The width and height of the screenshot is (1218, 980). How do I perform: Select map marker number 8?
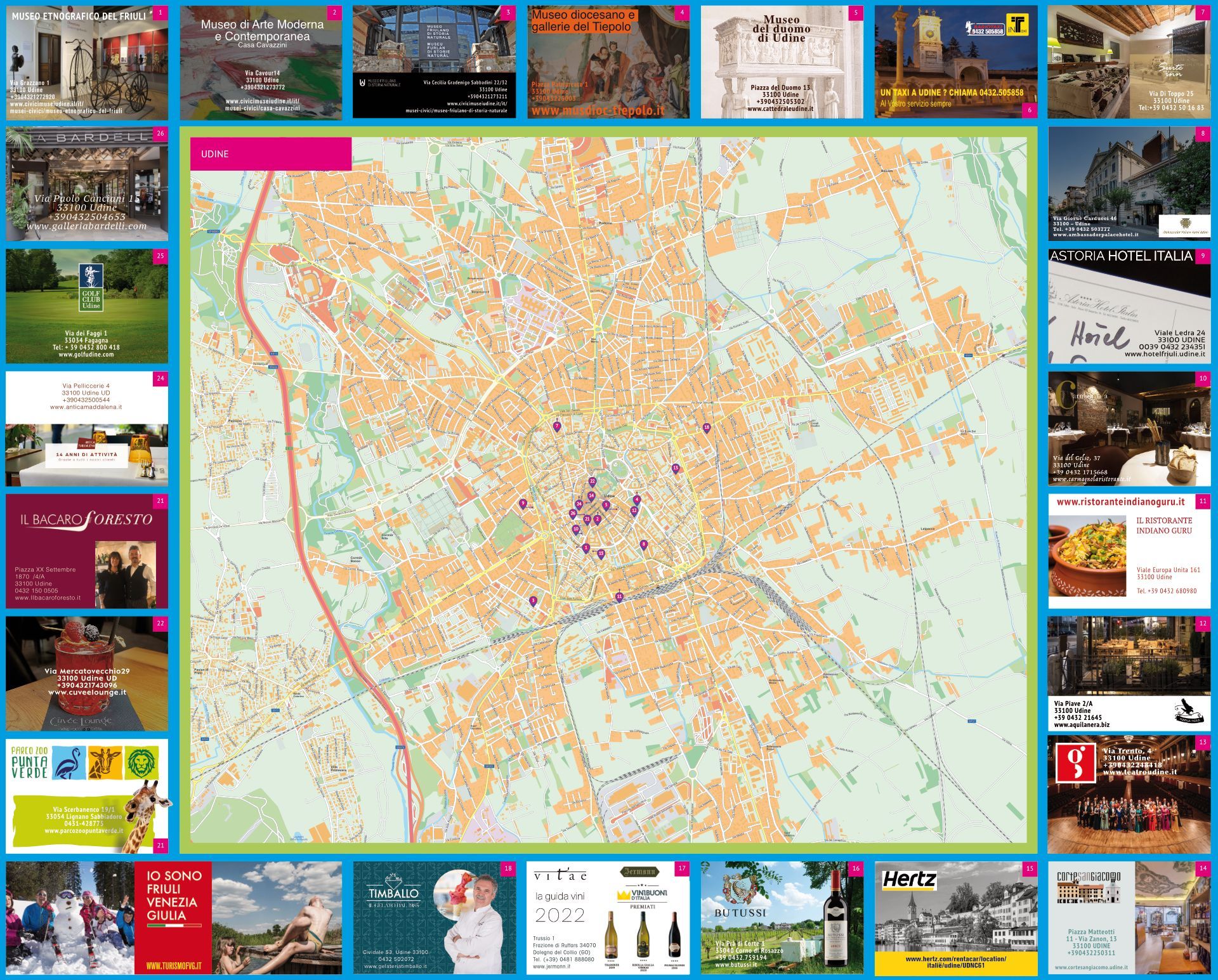(644, 545)
